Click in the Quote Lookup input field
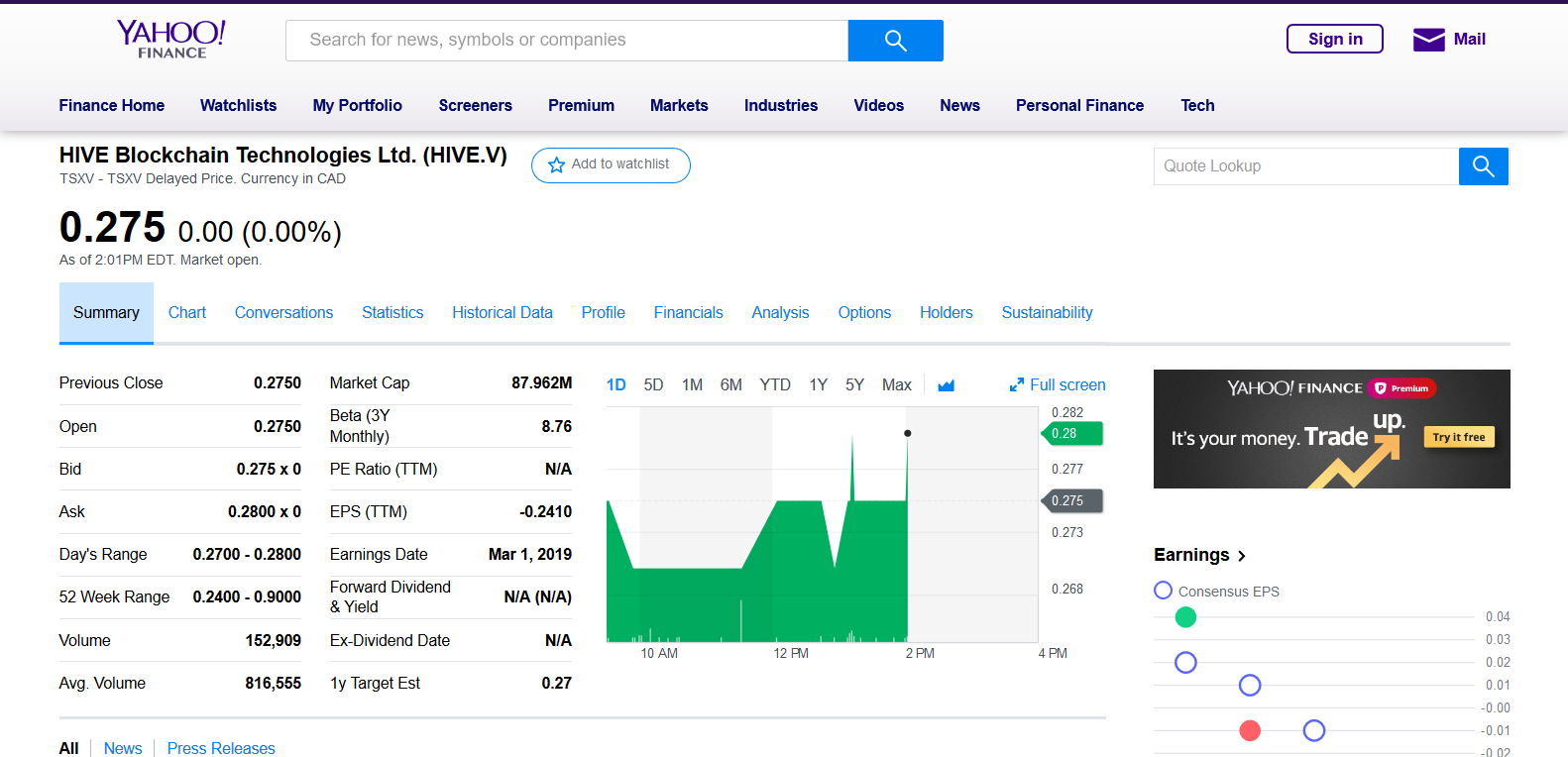1568x757 pixels. pos(1306,166)
